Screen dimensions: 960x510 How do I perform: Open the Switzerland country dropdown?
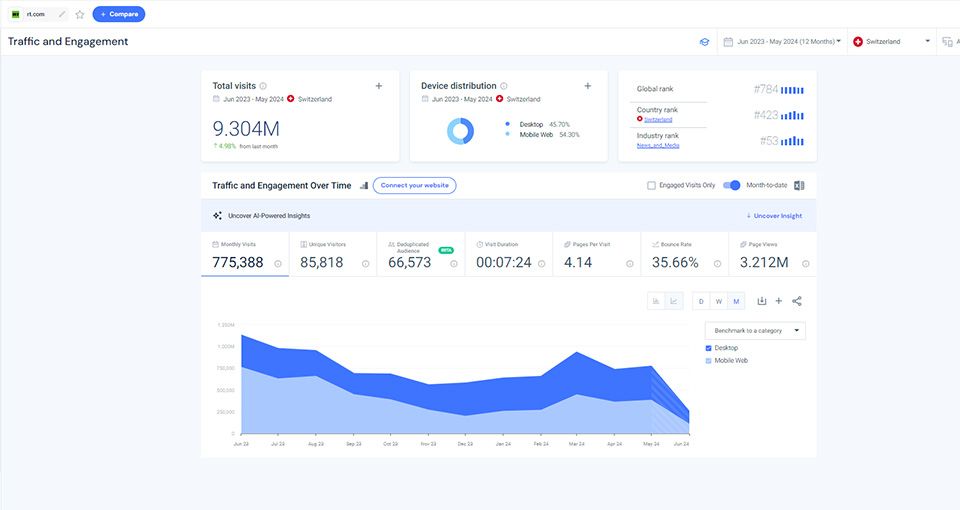(x=890, y=42)
